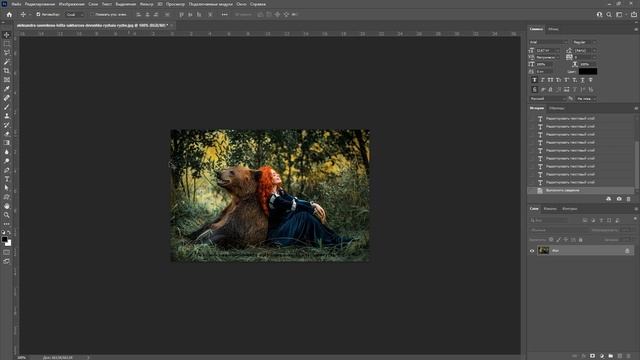Open the Слой auto-select dropdown

coord(75,14)
